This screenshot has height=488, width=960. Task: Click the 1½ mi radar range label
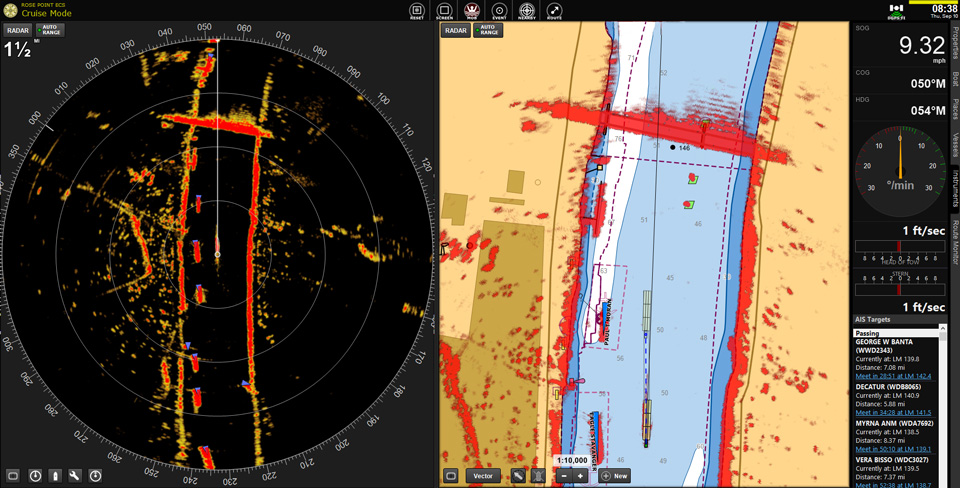pos(18,50)
